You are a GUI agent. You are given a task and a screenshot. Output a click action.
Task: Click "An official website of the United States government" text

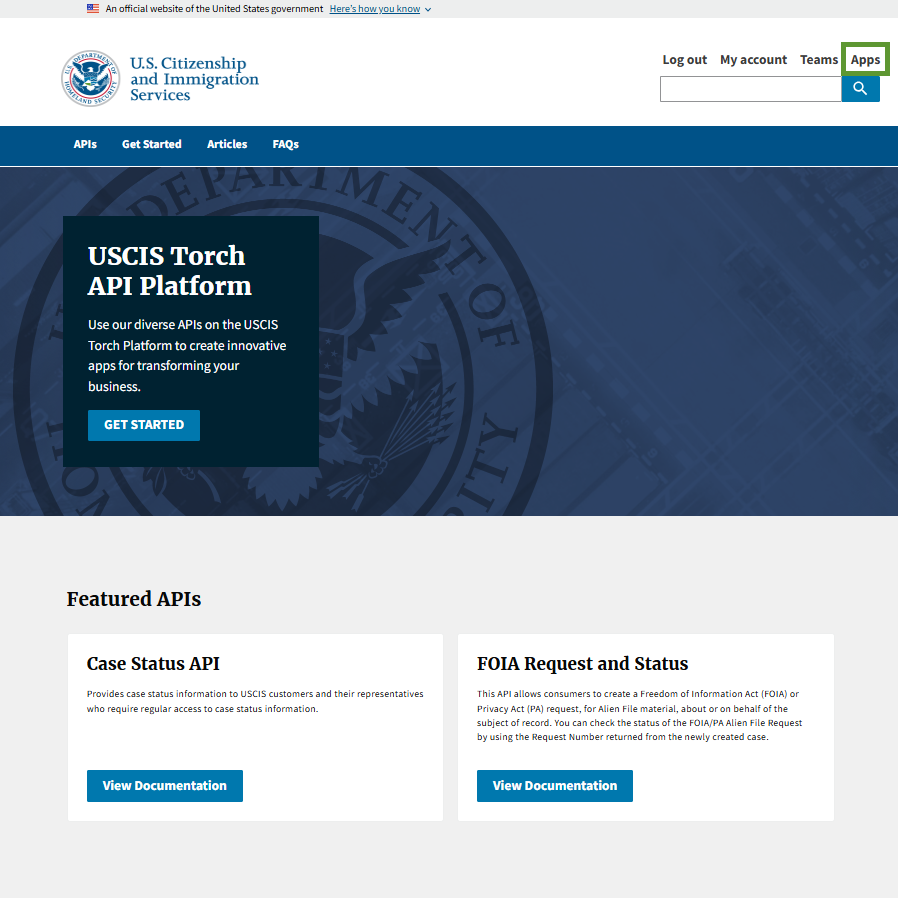[214, 9]
